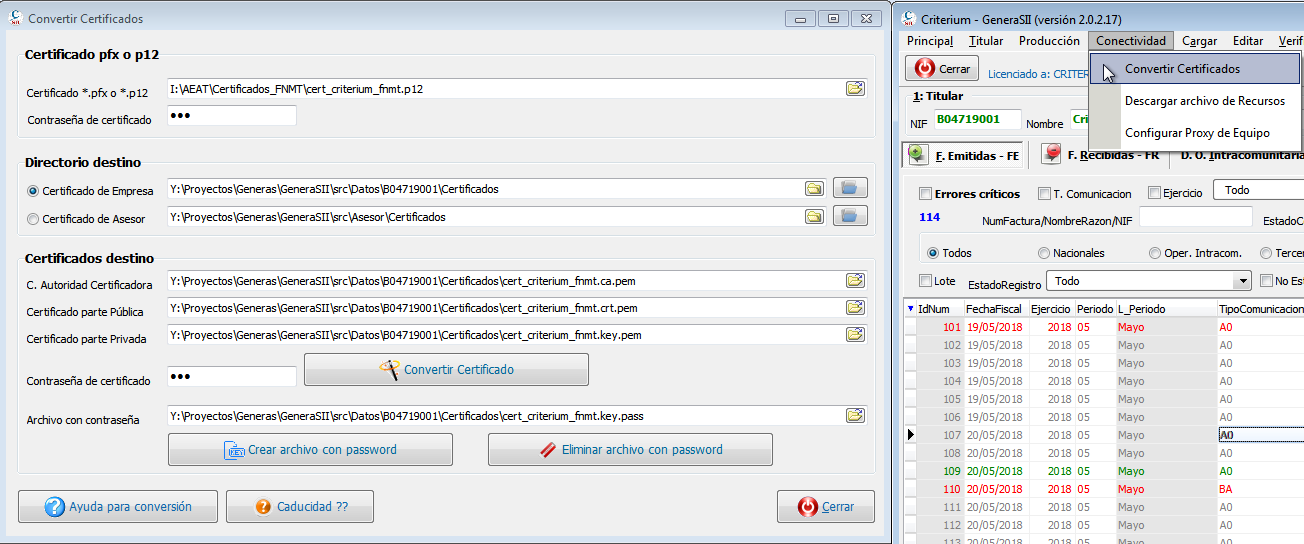The image size is (1304, 544).
Task: Check the Lote checkbox
Action: click(x=925, y=281)
